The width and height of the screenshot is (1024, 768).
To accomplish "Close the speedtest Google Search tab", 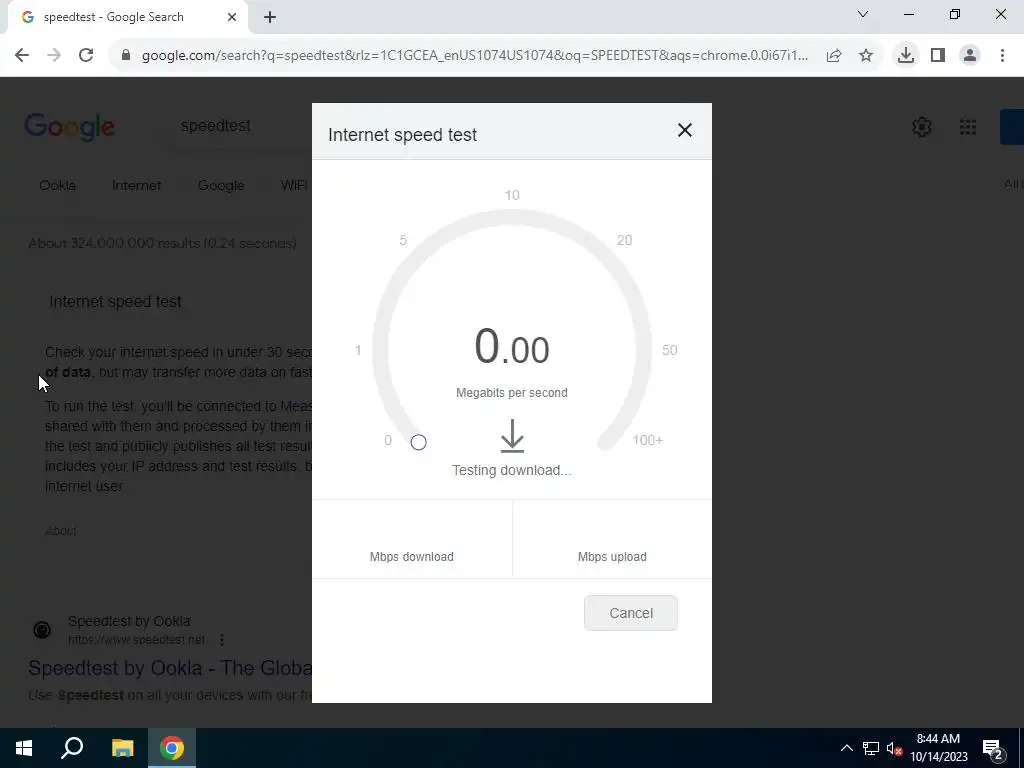I will [232, 18].
